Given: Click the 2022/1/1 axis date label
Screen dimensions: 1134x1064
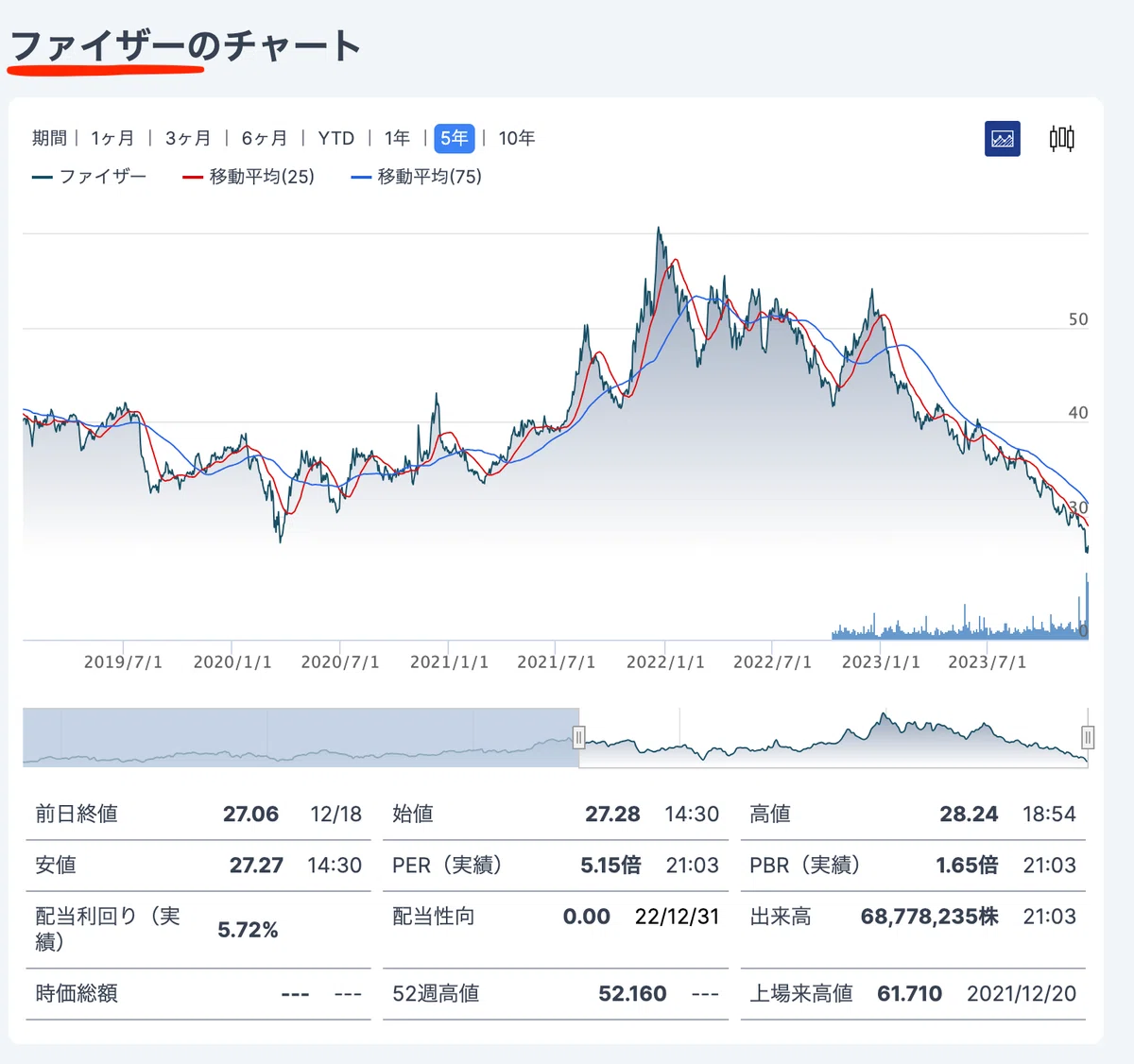Looking at the screenshot, I should coord(665,662).
